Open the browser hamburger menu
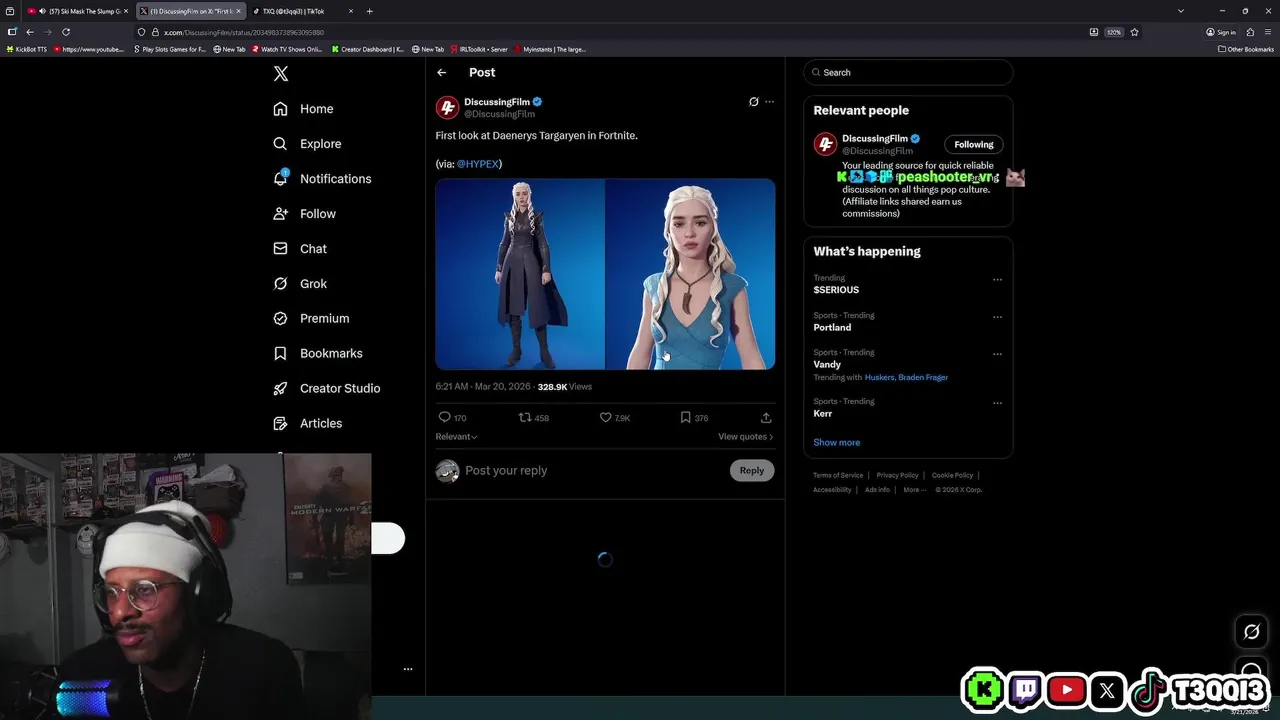This screenshot has width=1280, height=720. pos(1268,32)
